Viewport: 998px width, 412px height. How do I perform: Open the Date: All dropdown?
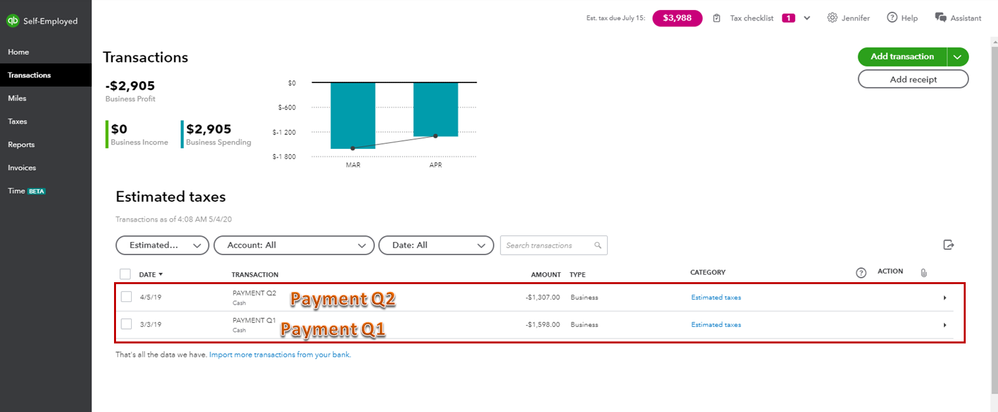click(x=436, y=245)
